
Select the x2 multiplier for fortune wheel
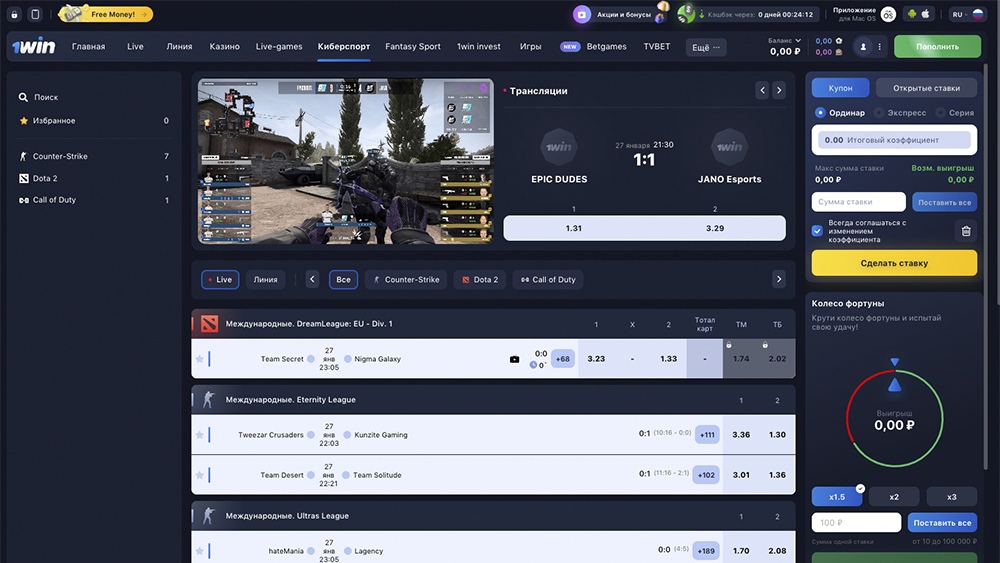[894, 497]
